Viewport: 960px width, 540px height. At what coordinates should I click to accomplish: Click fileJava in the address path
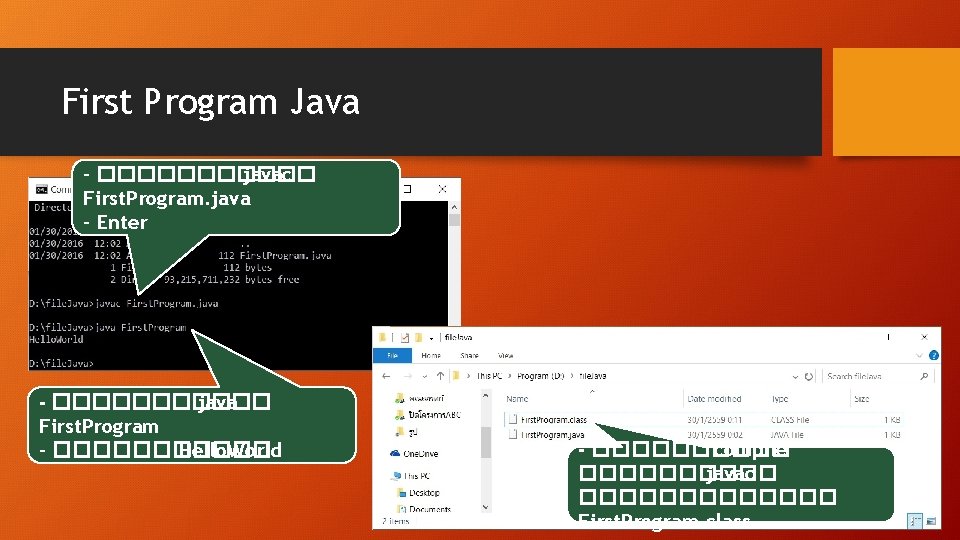click(593, 376)
